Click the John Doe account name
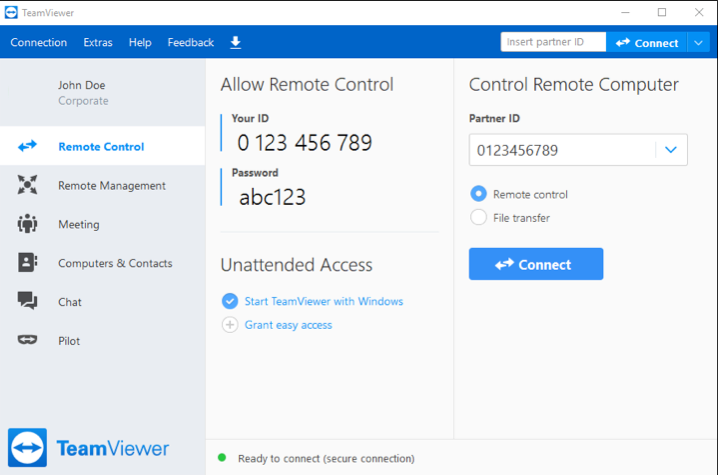The width and height of the screenshot is (718, 475). pyautogui.click(x=82, y=85)
